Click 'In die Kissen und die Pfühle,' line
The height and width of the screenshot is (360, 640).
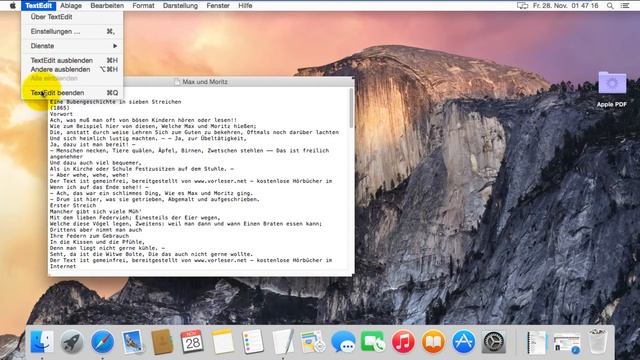(x=97, y=242)
